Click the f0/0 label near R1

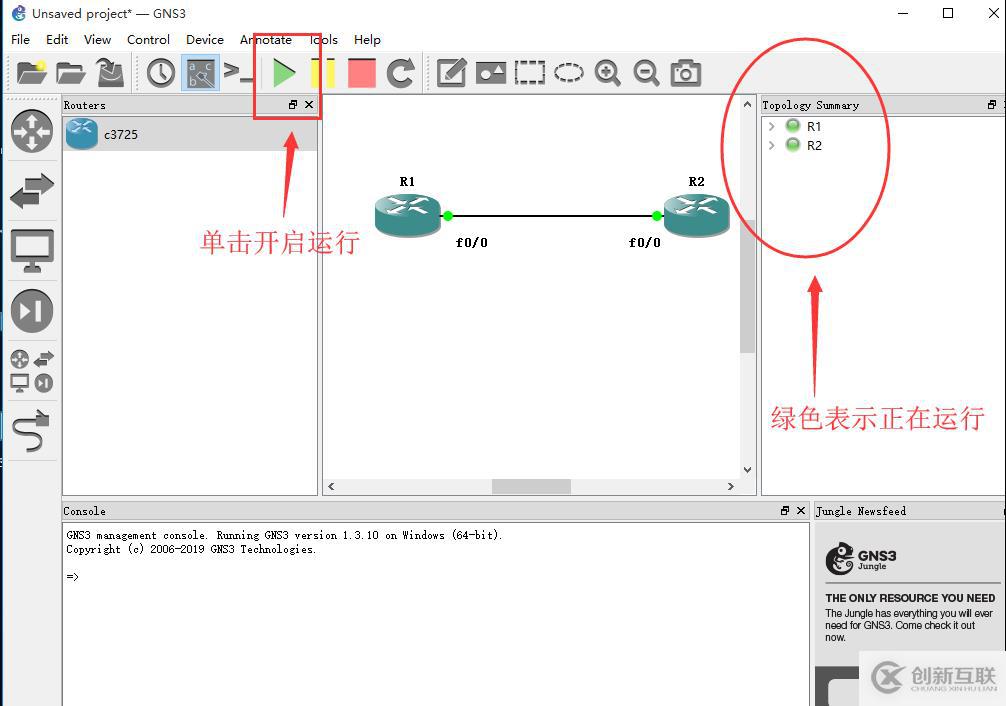tap(472, 243)
